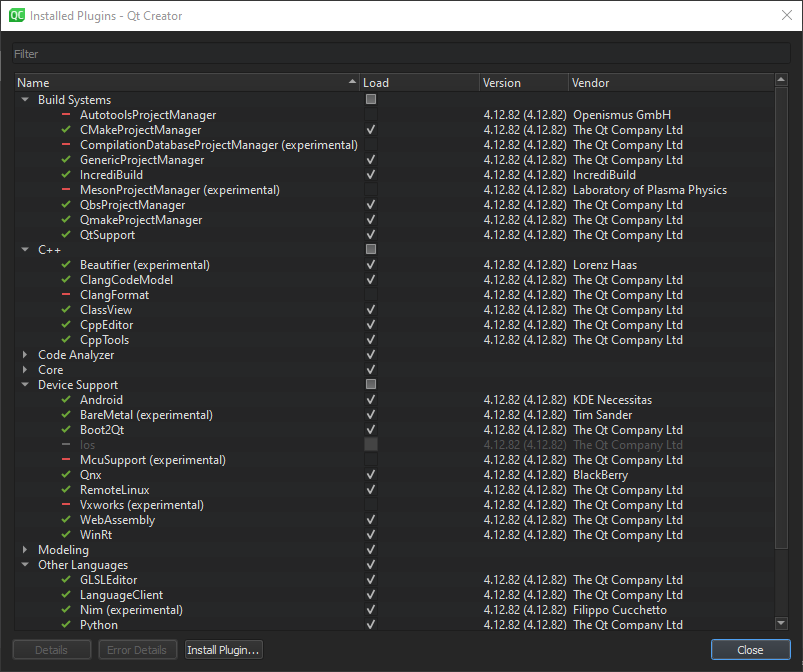Disable Load for the CppTools plugin

[370, 340]
